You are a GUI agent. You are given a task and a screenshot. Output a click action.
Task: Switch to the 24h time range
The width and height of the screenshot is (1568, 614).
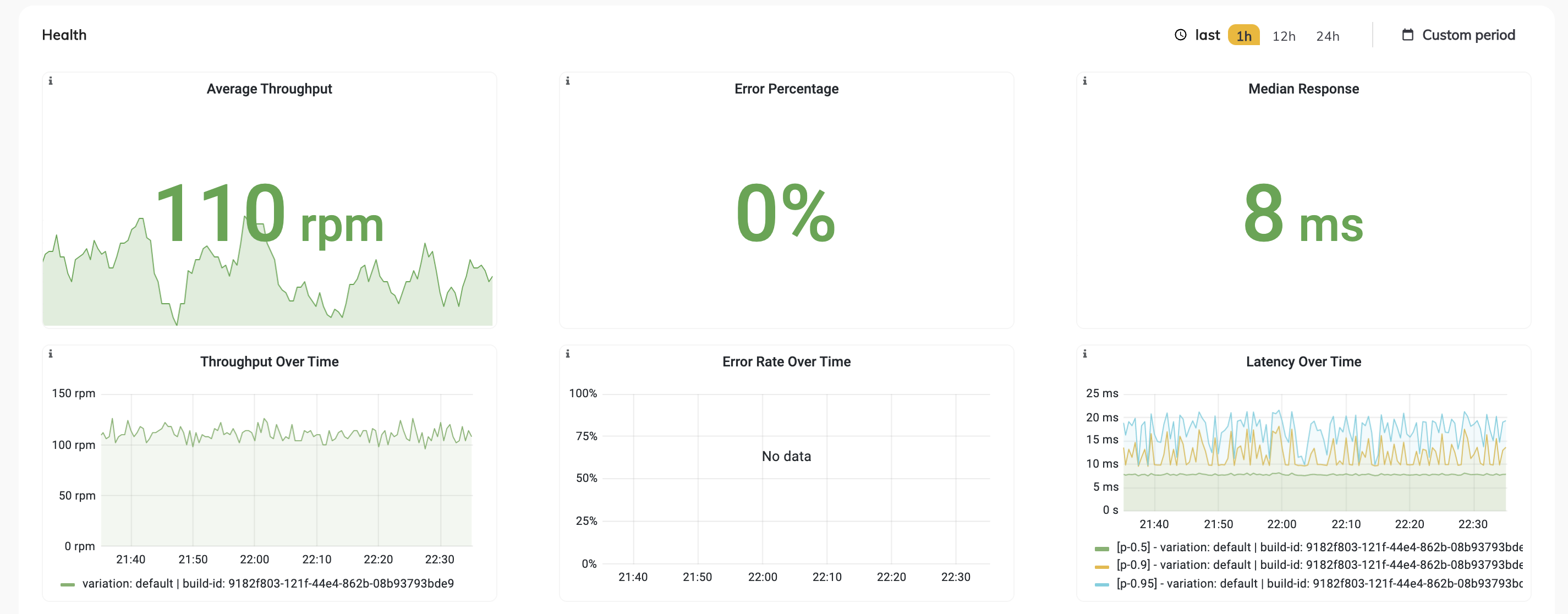pos(1328,36)
